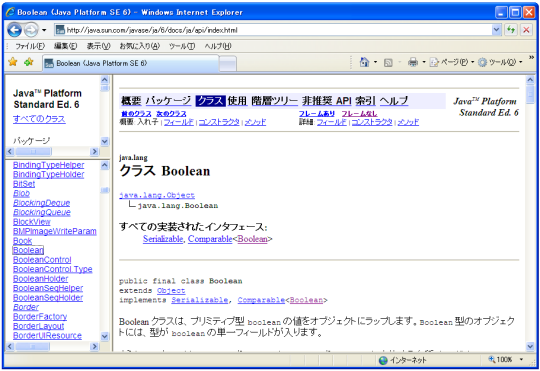
Task: Open the ヘルプ menu
Action: tap(218, 46)
